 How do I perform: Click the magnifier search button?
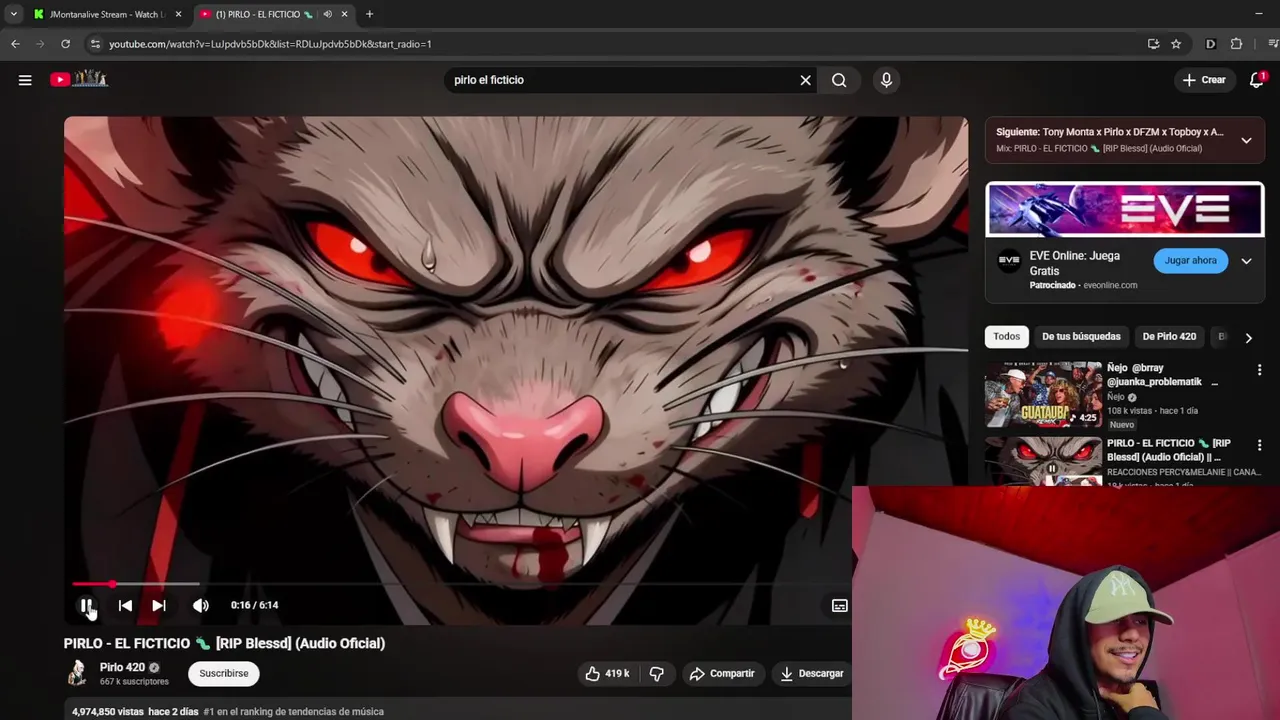pos(839,80)
